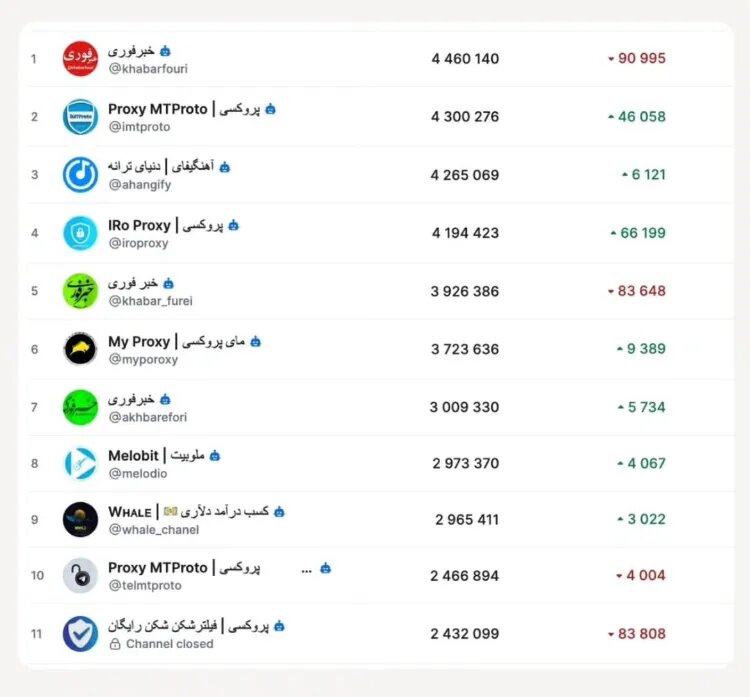
Task: Open the @telmtproto grey lock avatar
Action: click(x=80, y=576)
